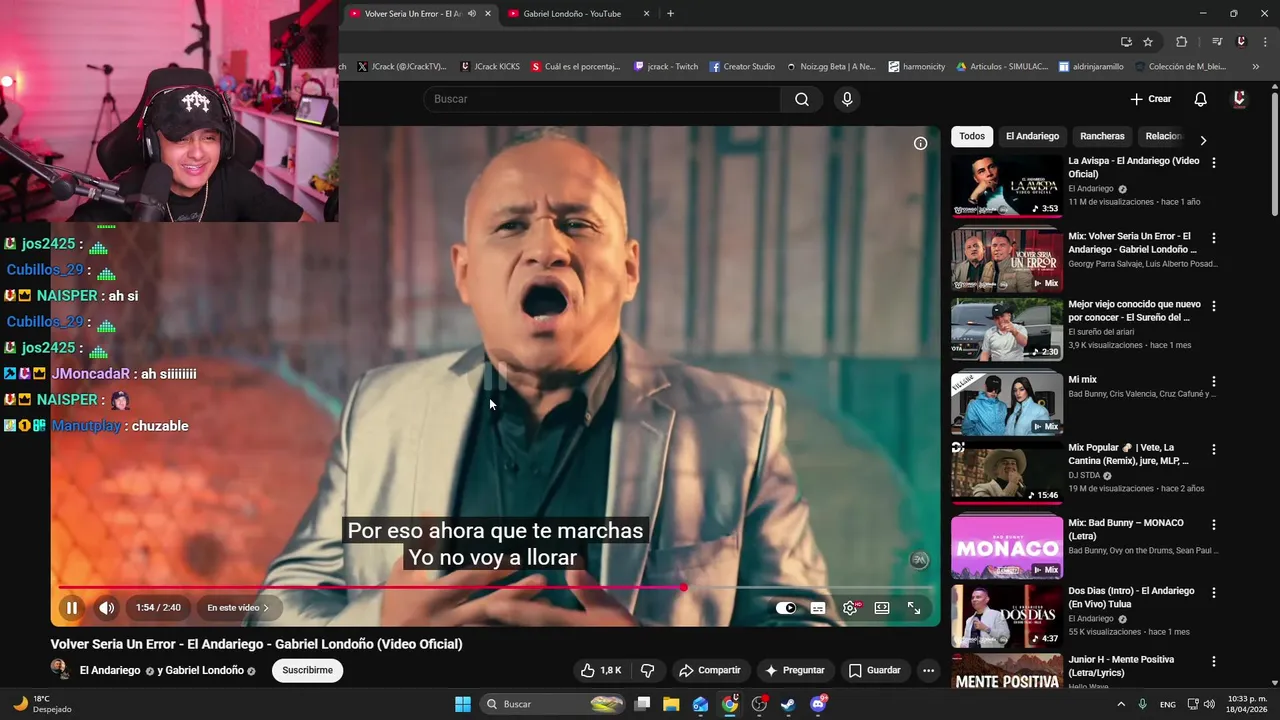
Task: Open options for Dos Dias (Intro) video
Action: 1214,592
